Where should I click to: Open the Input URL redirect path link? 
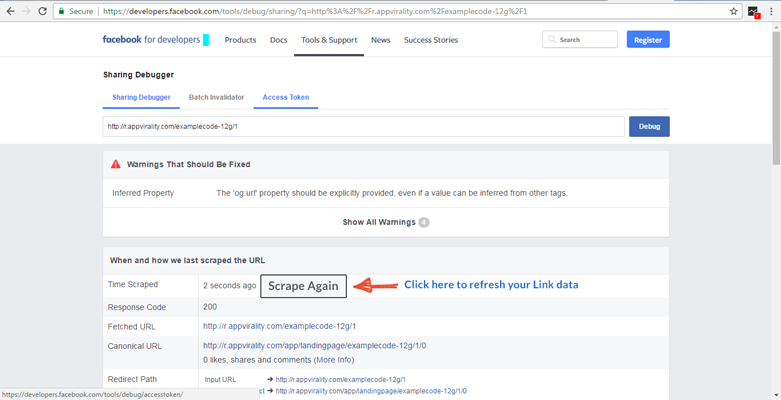(x=341, y=380)
